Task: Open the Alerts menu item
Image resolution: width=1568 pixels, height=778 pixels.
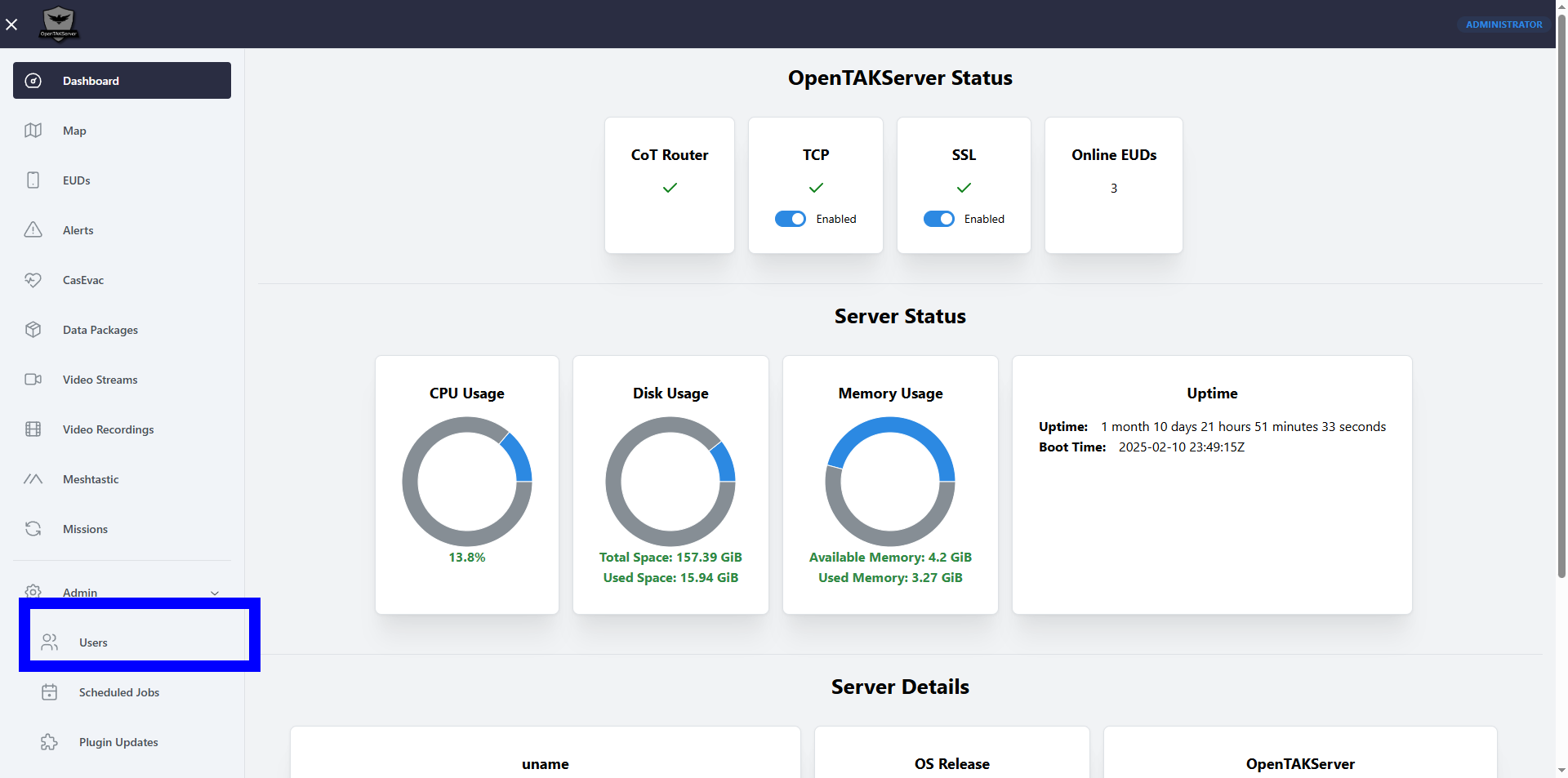Action: pos(122,230)
